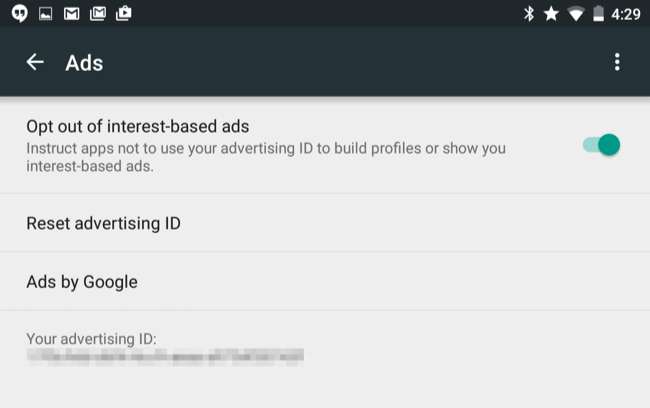Tap the opt-out description text
The width and height of the screenshot is (650, 408).
pos(265,158)
